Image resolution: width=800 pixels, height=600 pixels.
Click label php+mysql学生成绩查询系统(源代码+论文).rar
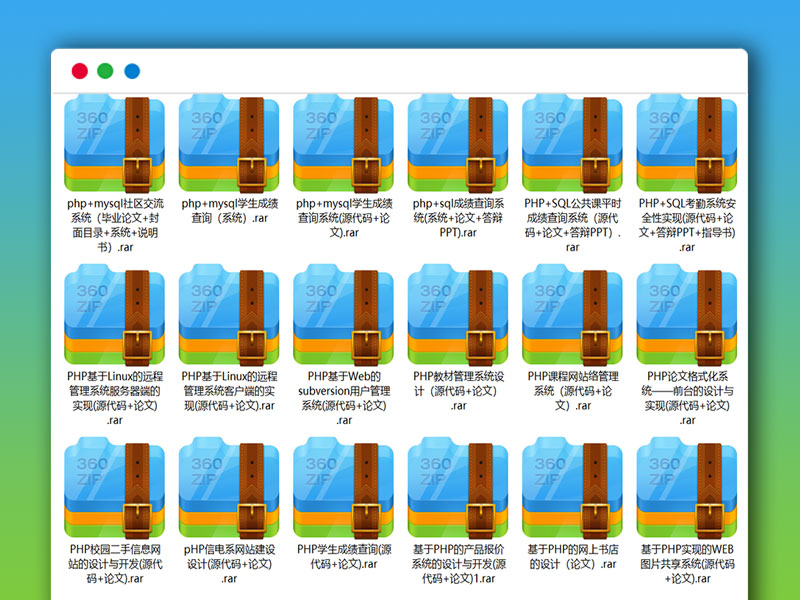(344, 218)
